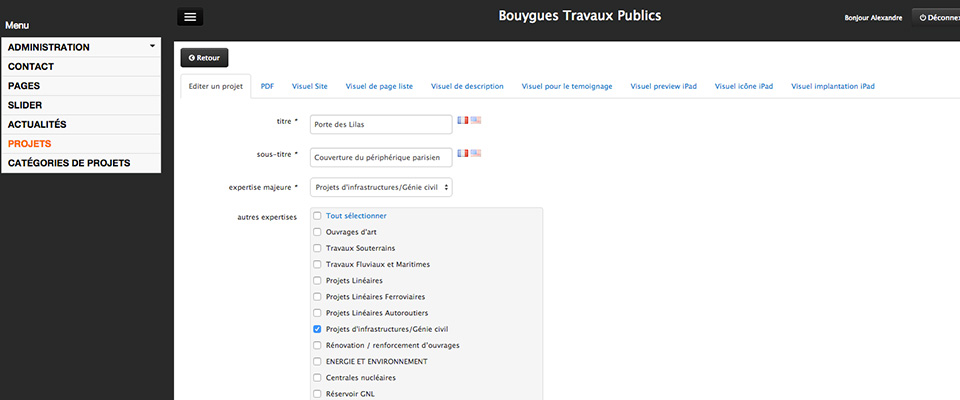Enable the Centrales nucléaires checkbox
960x400 pixels.
click(x=317, y=378)
